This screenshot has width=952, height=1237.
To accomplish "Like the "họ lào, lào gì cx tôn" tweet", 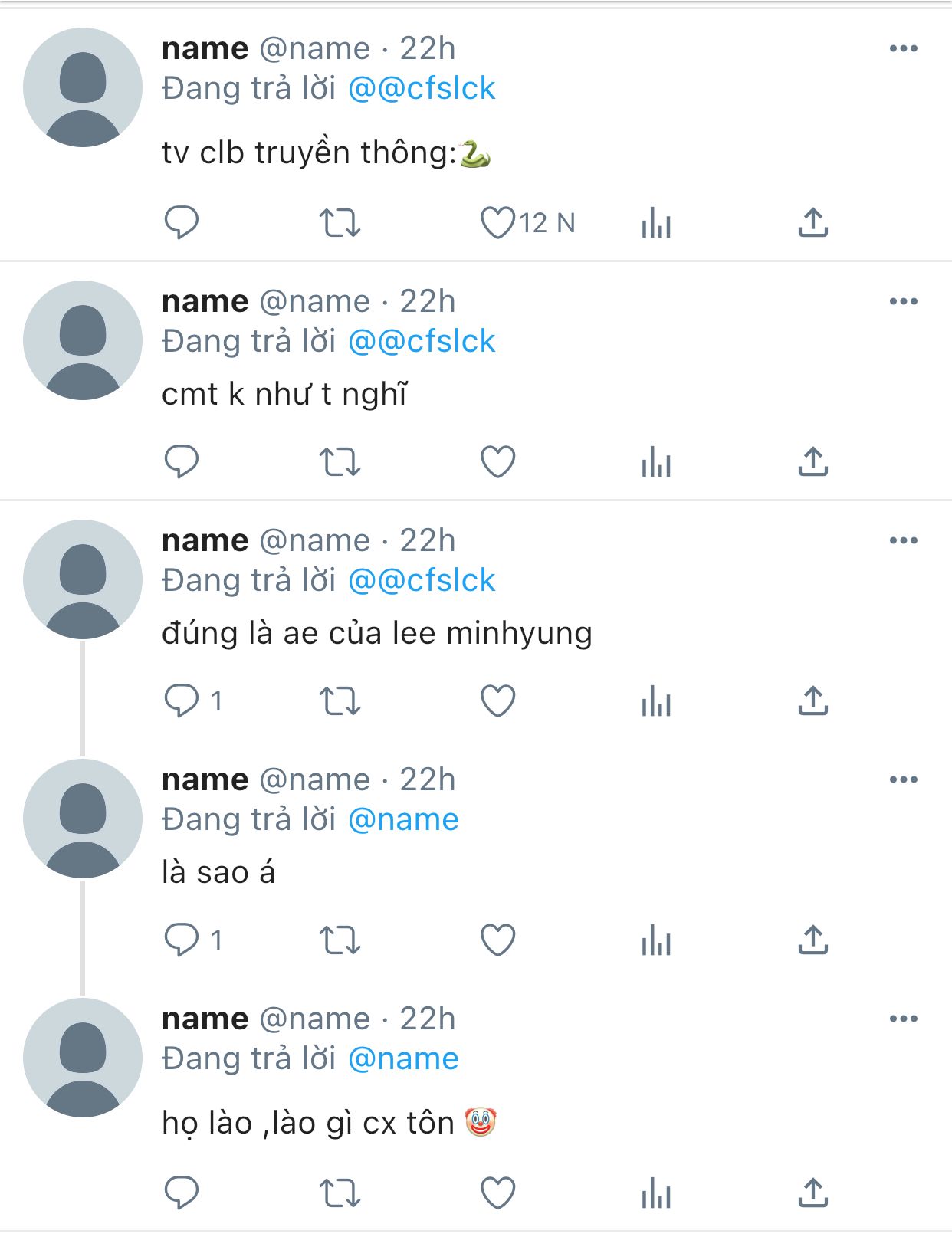I will (x=498, y=1193).
